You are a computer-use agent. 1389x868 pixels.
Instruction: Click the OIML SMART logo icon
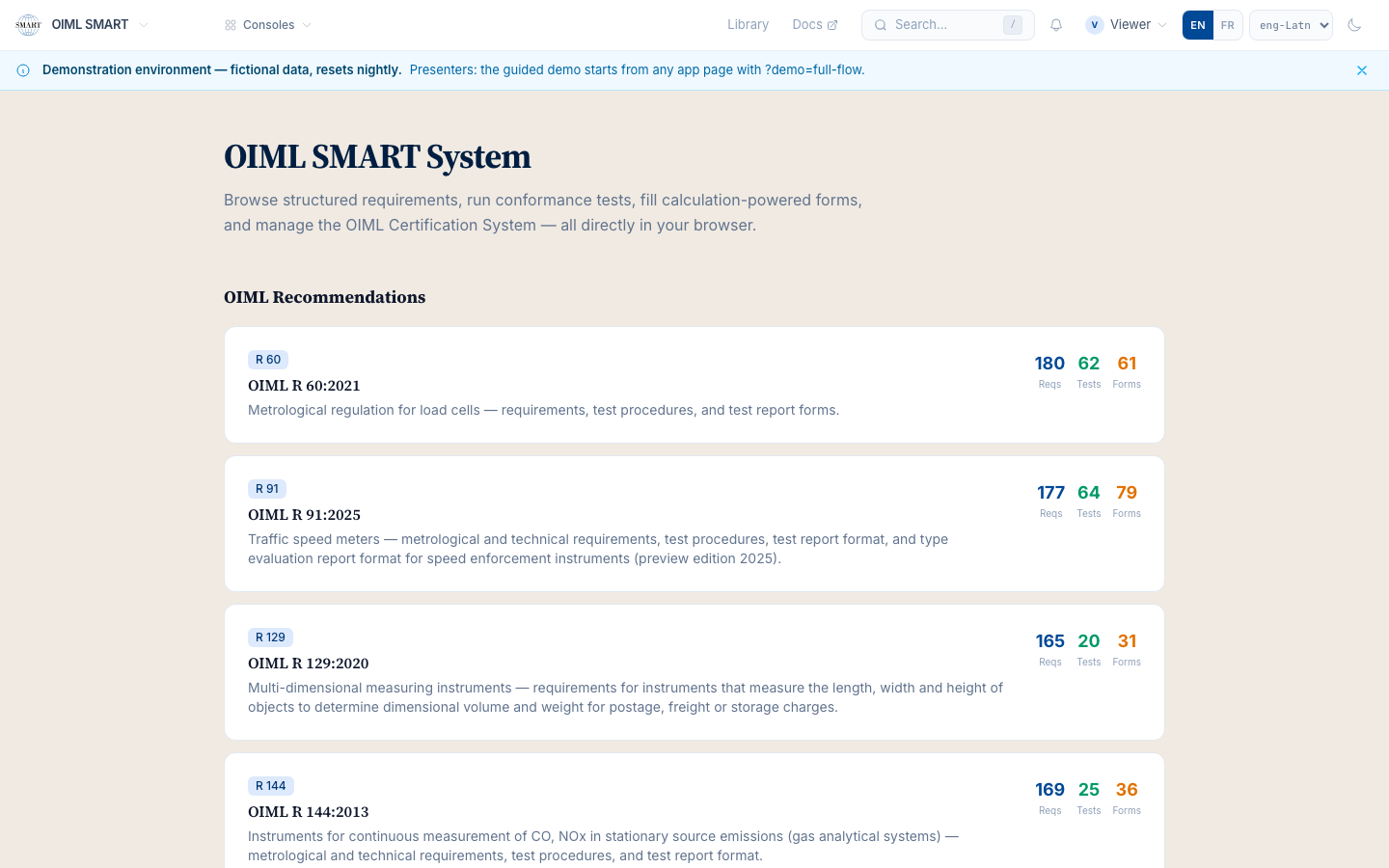point(28,25)
